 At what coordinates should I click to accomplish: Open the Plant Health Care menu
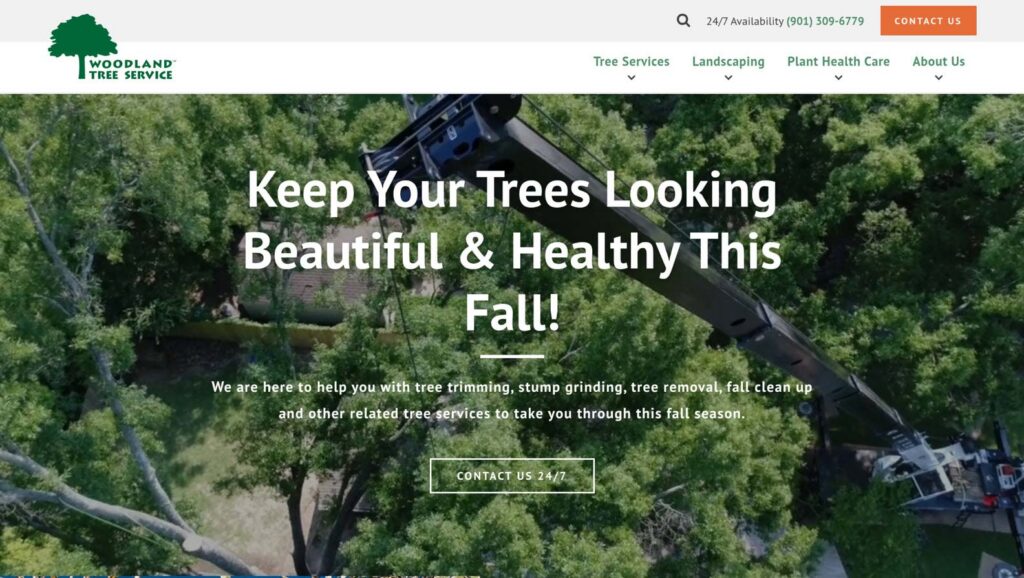pyautogui.click(x=838, y=61)
